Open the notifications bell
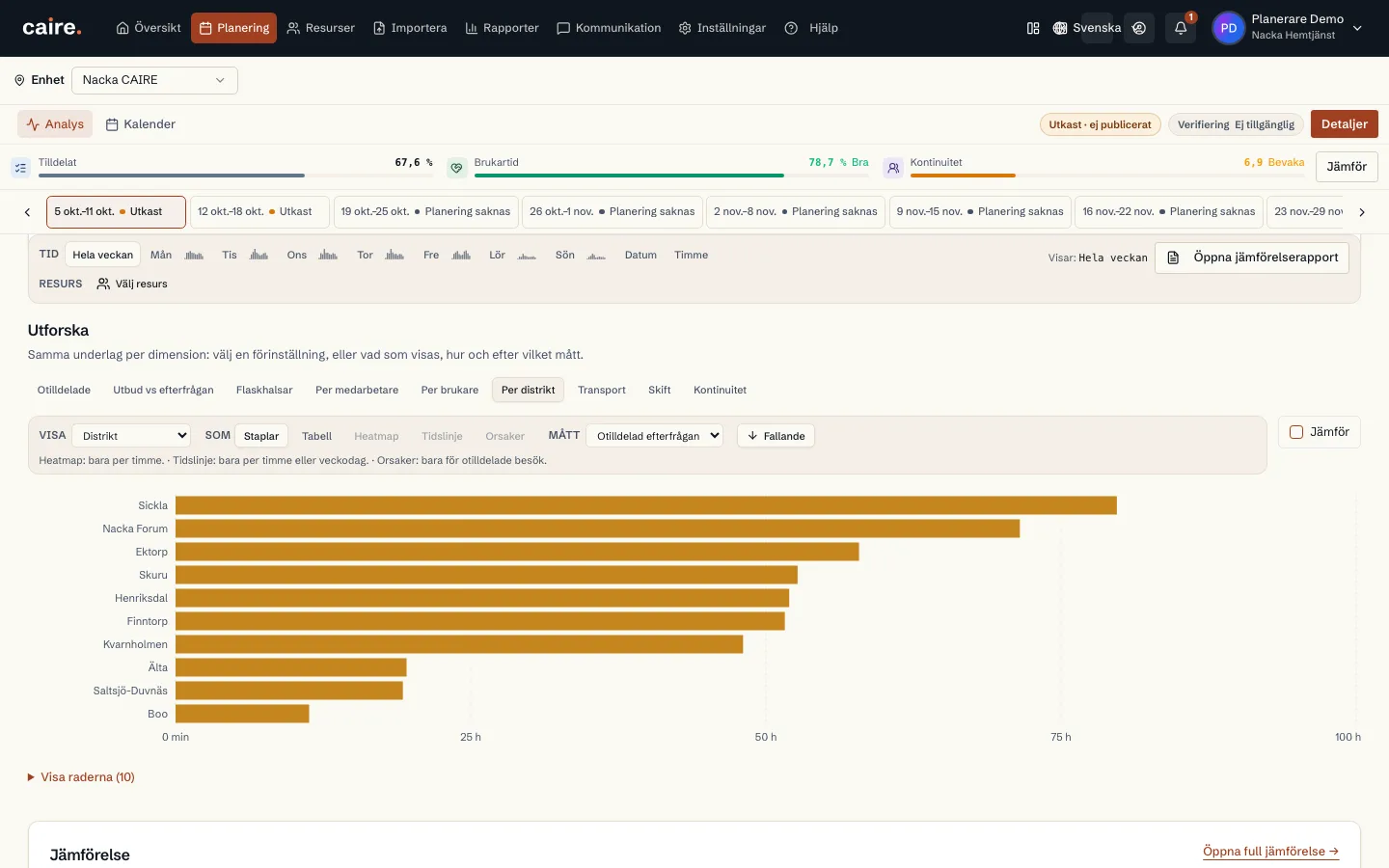The height and width of the screenshot is (868, 1389). (1181, 28)
